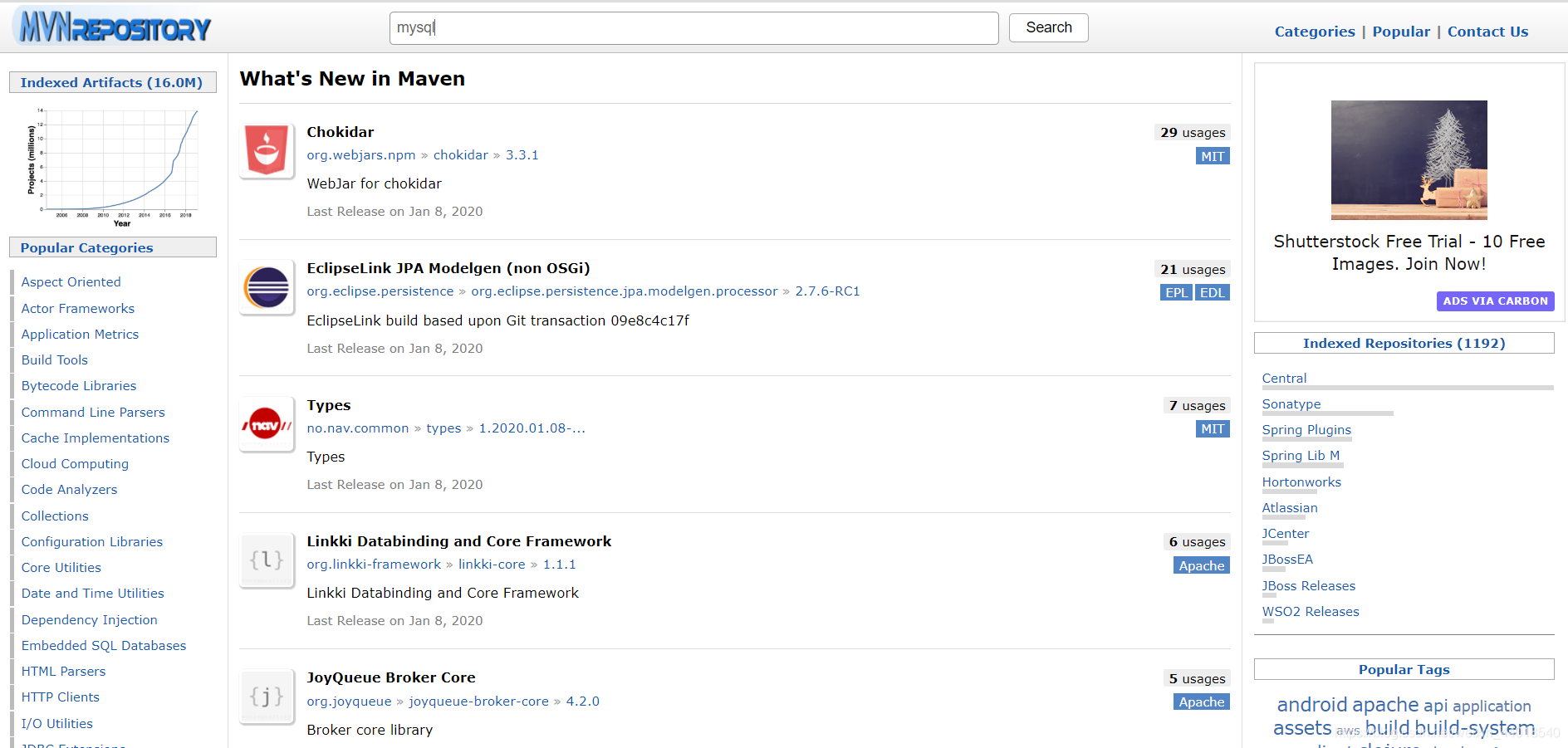Select Core Utilities category

click(x=61, y=567)
